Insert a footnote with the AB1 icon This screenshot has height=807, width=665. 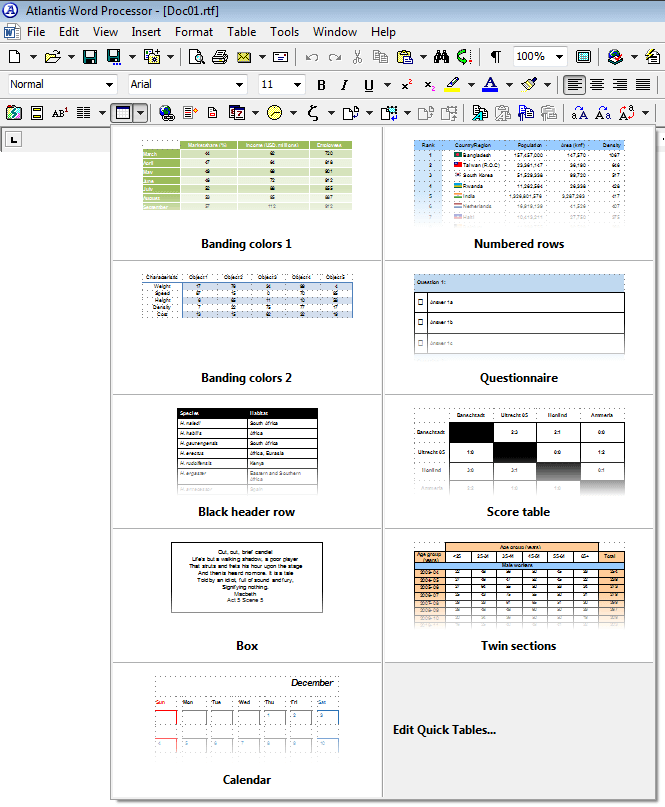60,113
